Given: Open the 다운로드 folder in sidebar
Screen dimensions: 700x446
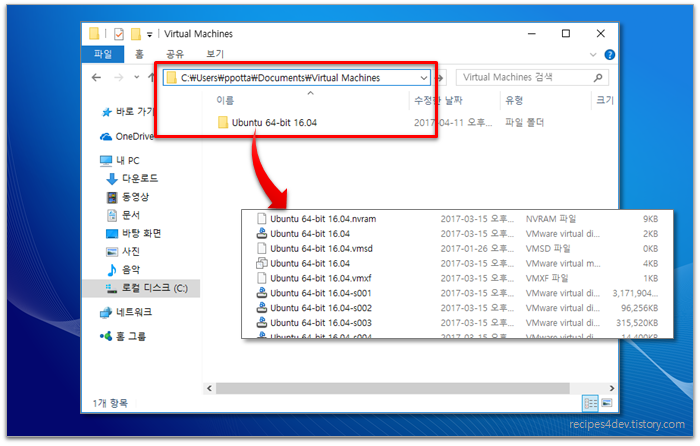Looking at the screenshot, I should click(x=132, y=179).
